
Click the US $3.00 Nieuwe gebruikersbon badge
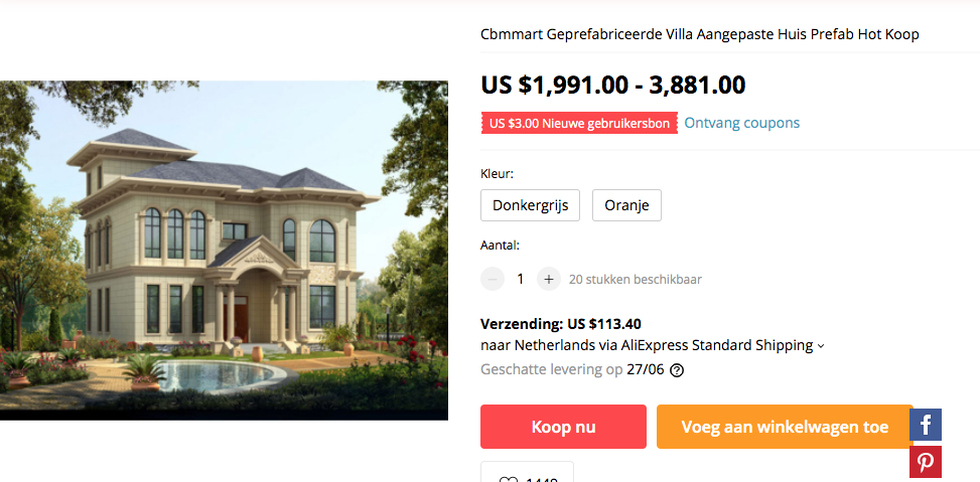tap(579, 123)
